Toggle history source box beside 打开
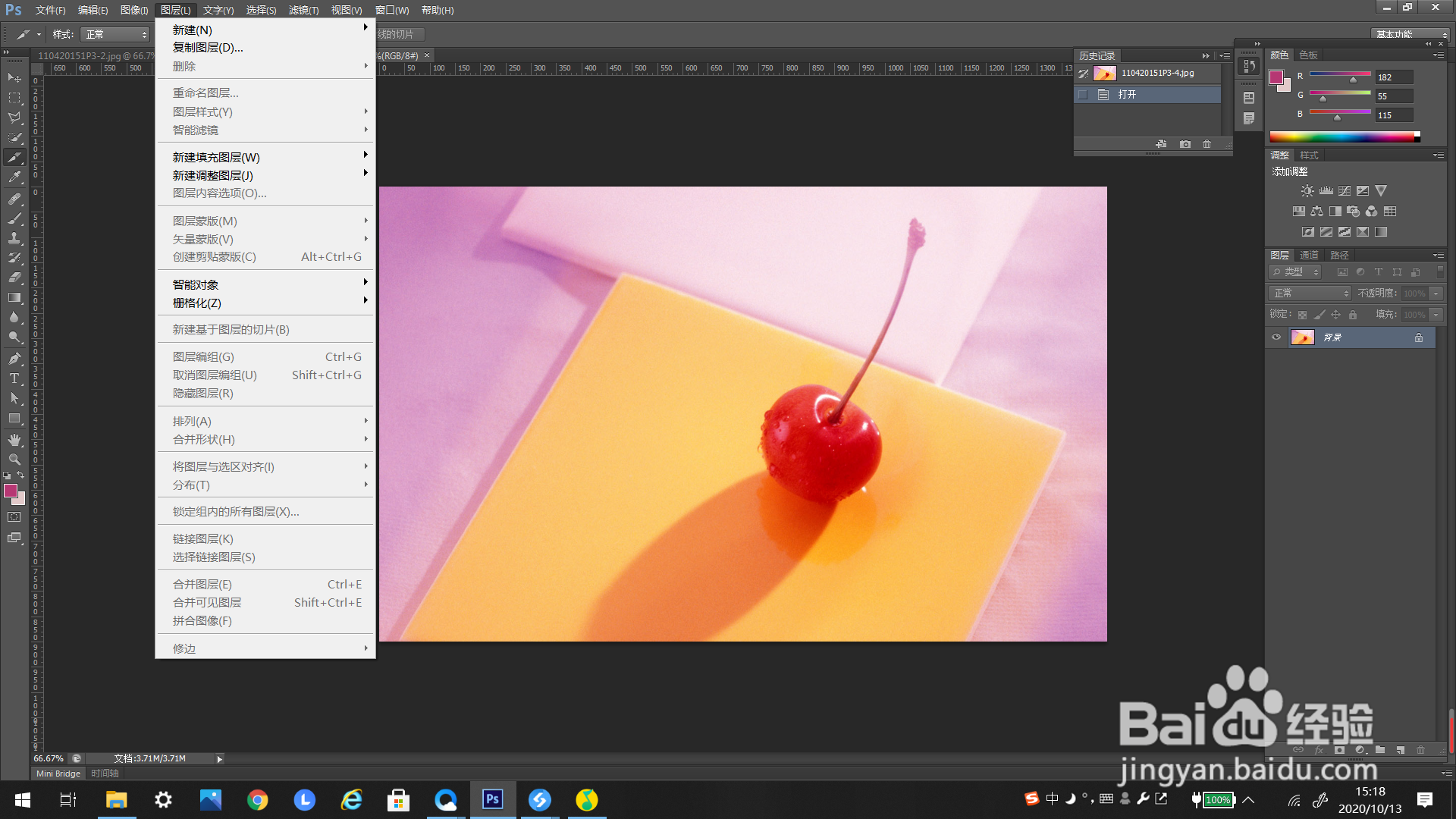 click(1083, 95)
